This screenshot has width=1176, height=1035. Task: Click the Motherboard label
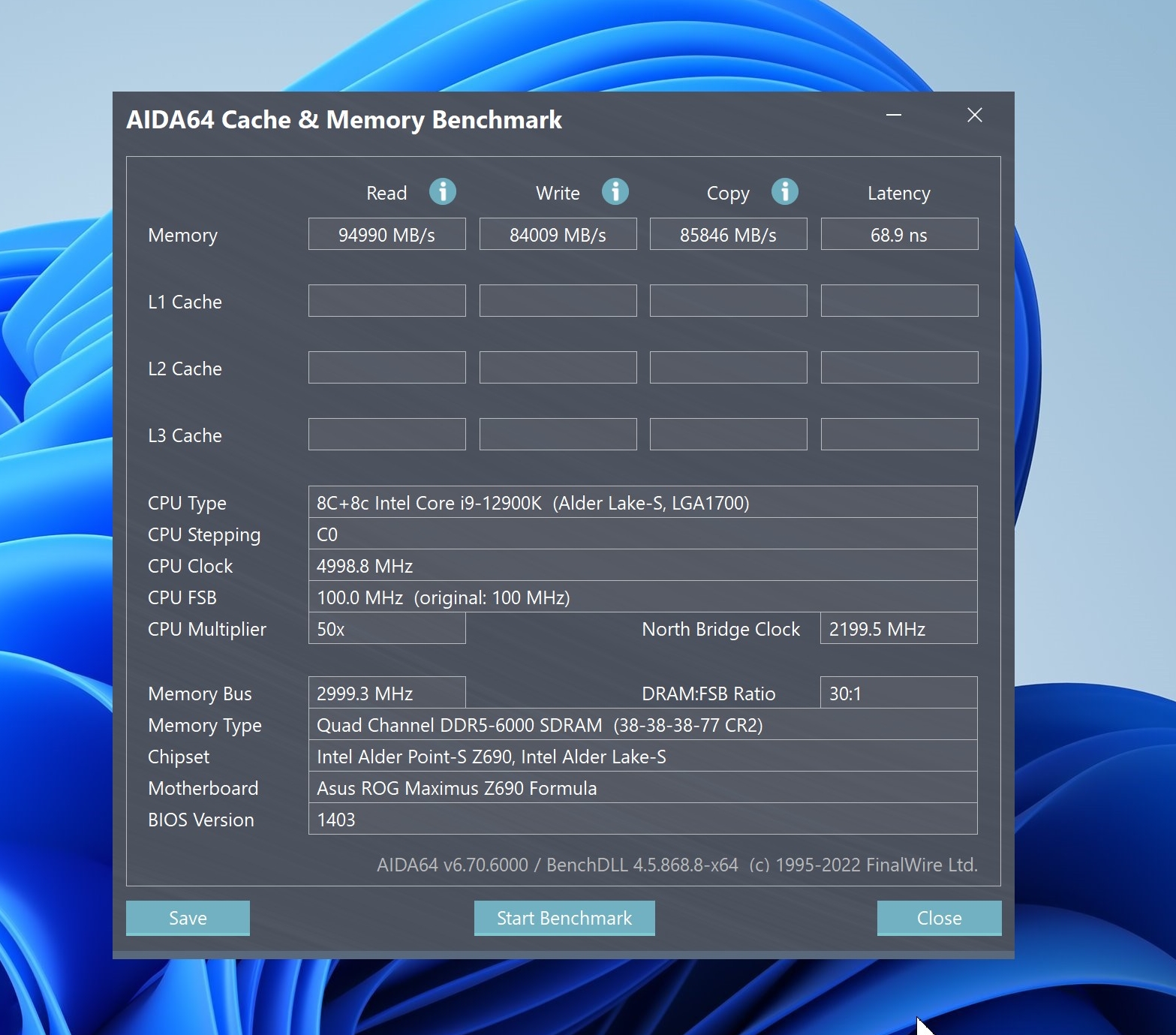pyautogui.click(x=203, y=788)
